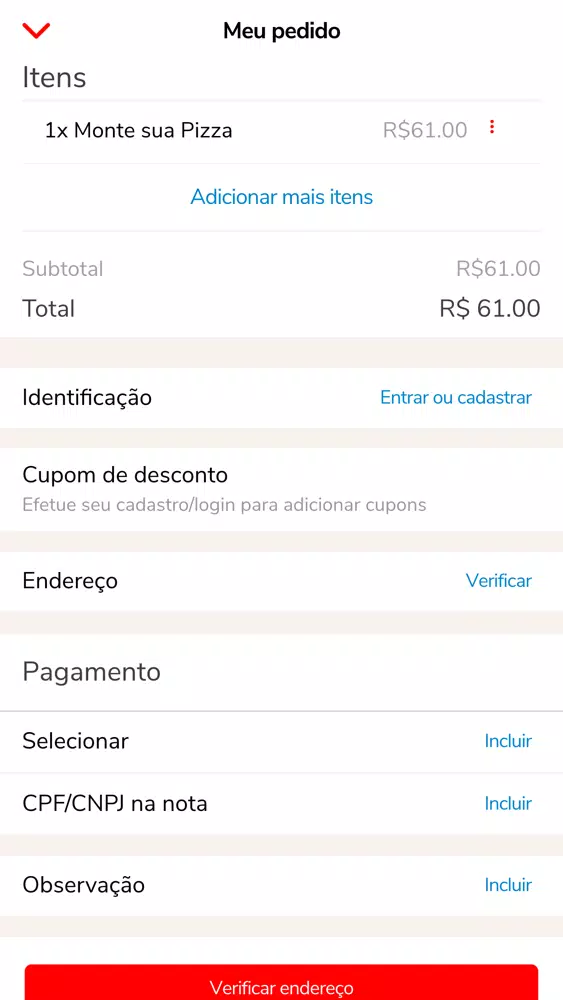Collapse order with the red chevron icon
This screenshot has height=1000, width=563.
[x=36, y=30]
